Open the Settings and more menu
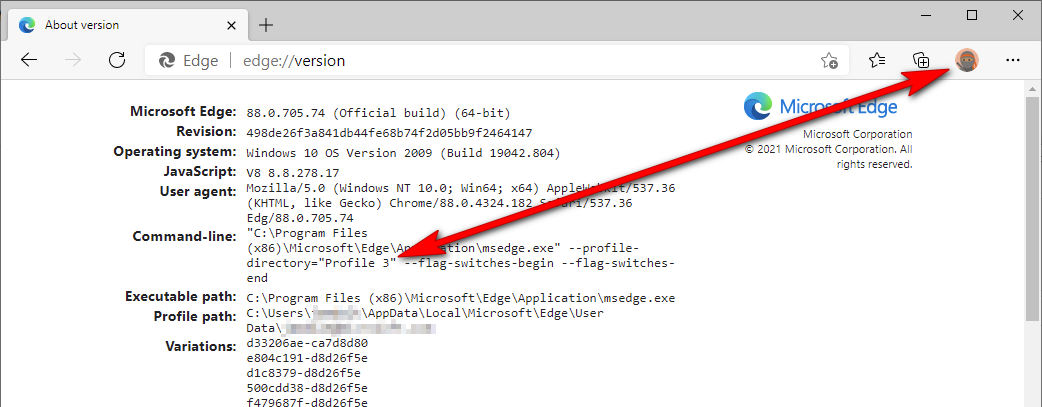Screen dimensions: 1042x407 1012,61
